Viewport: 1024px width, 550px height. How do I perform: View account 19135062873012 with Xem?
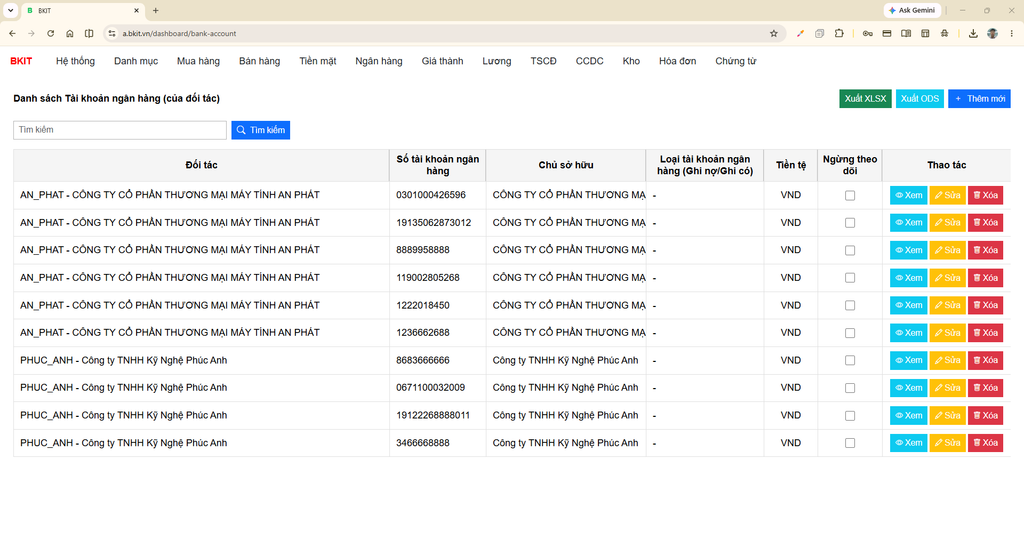908,223
